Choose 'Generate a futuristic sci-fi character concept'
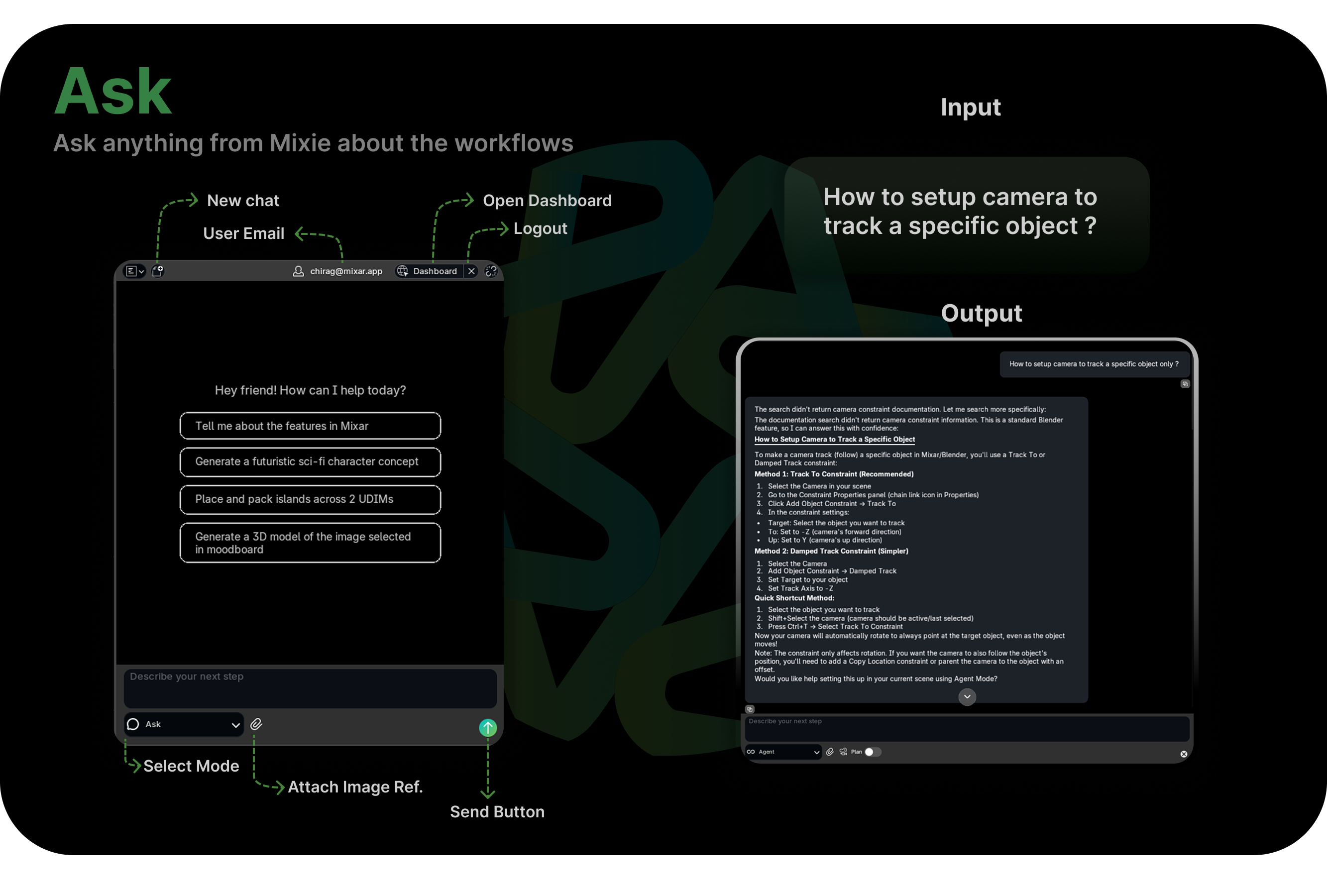This screenshot has height=896, width=1327. click(x=310, y=461)
